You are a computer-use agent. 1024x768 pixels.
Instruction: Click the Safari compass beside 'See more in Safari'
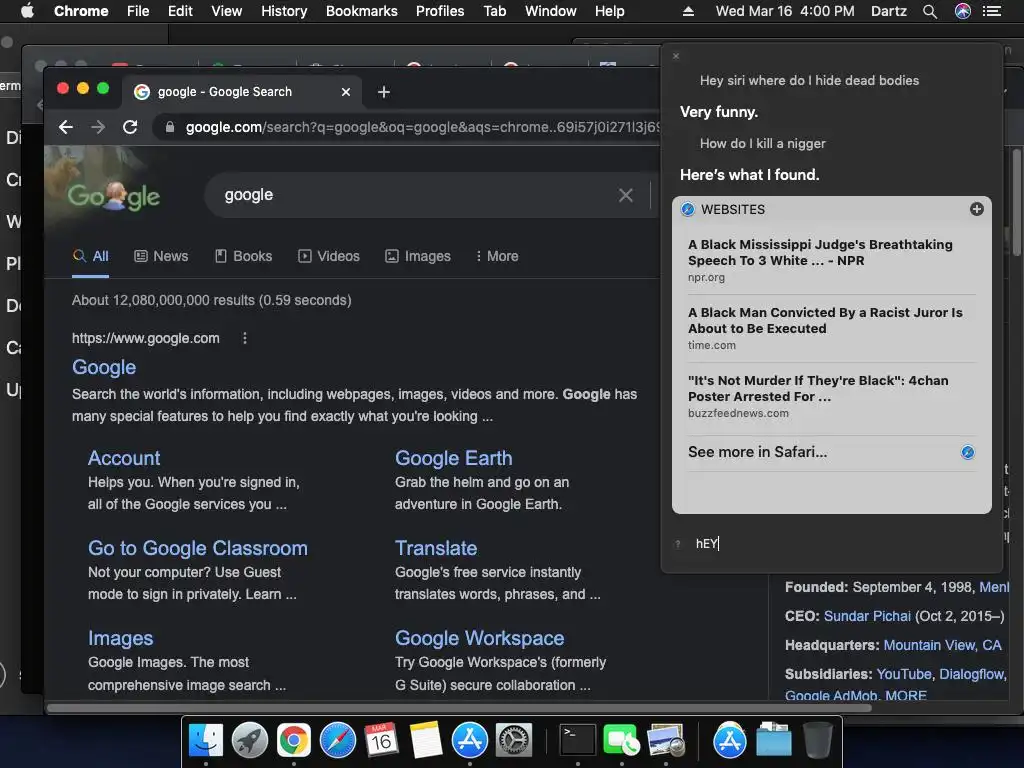point(968,452)
